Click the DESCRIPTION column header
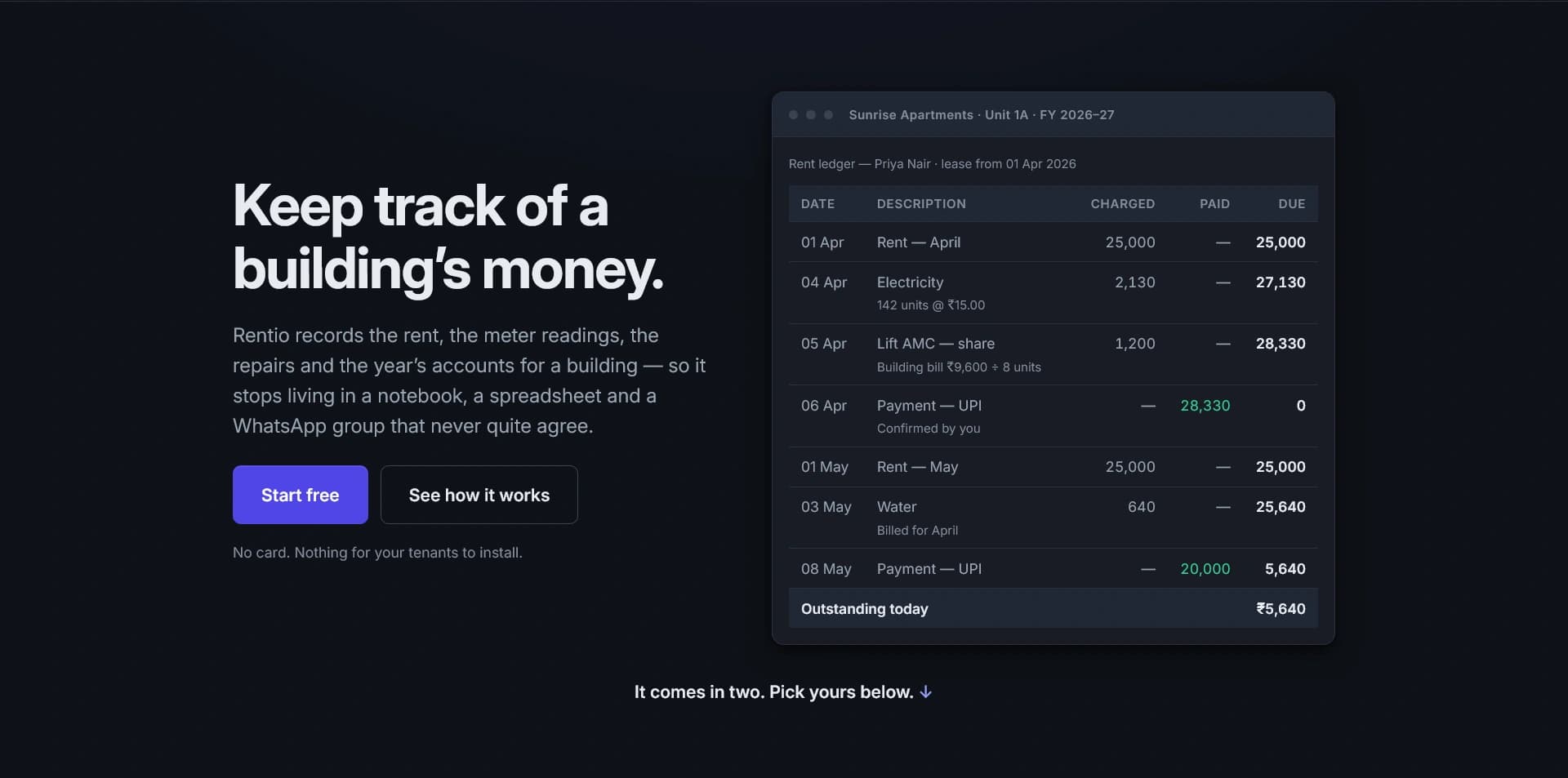 tap(921, 204)
